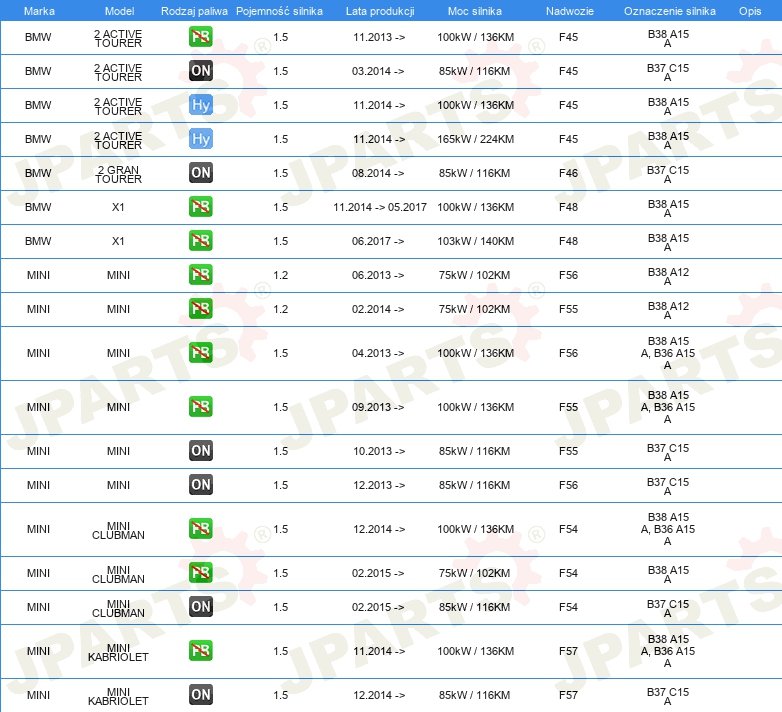Click the Nadwozie column header
Image resolution: width=782 pixels, height=712 pixels.
click(x=570, y=11)
